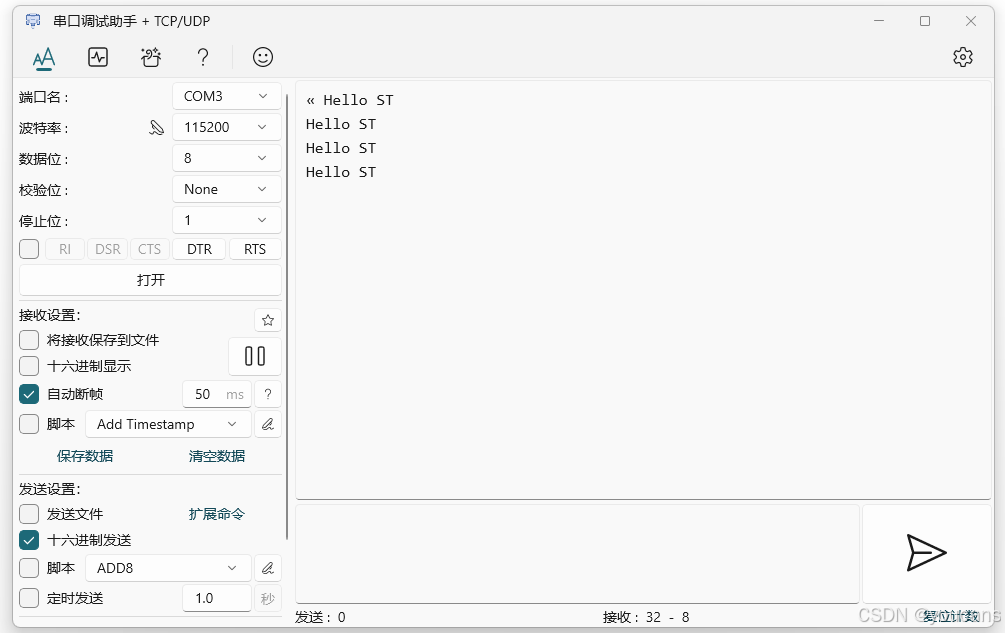Open the waveform plot view
1005x633 pixels.
click(98, 57)
